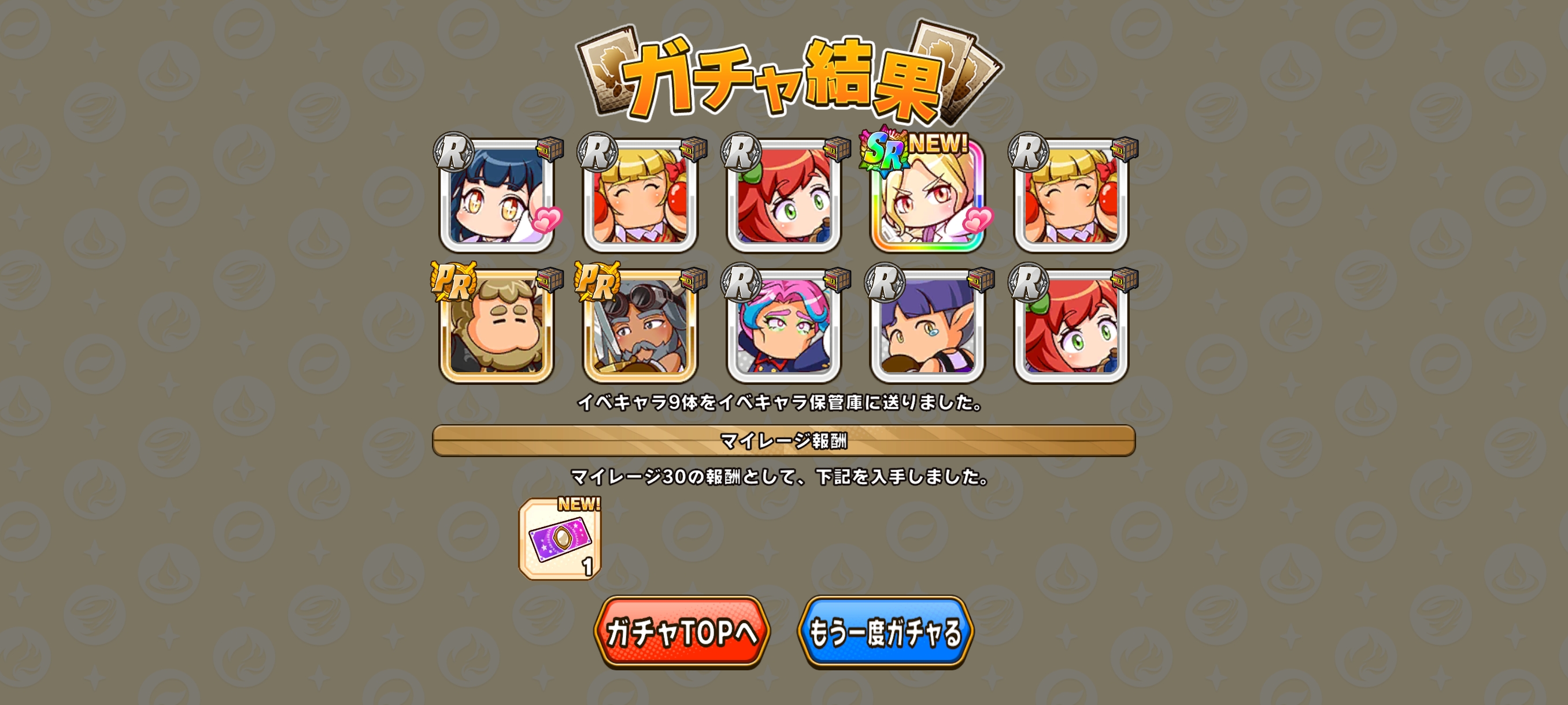Click the マイレージ報酬 header bar
This screenshot has height=705, width=1568.
pyautogui.click(x=783, y=440)
